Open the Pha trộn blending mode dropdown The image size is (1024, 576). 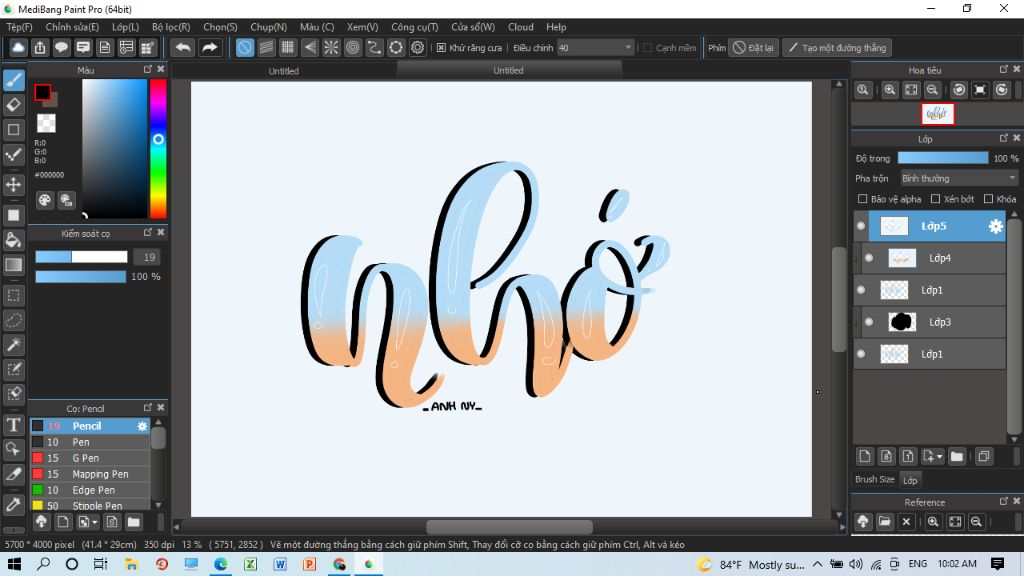959,178
